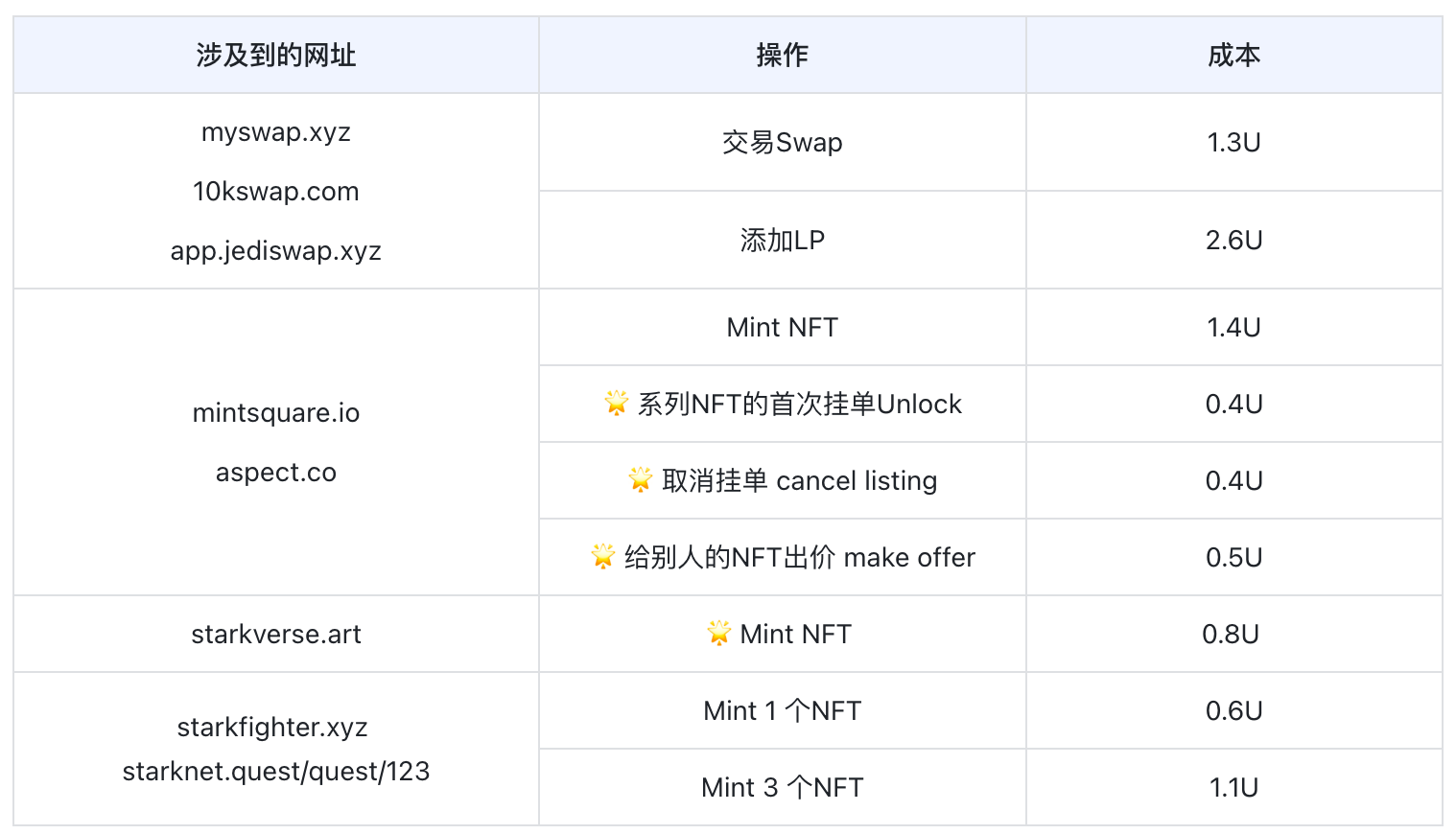Image resolution: width=1456 pixels, height=834 pixels.
Task: Select the 0.8U cost value
Action: 1231,635
